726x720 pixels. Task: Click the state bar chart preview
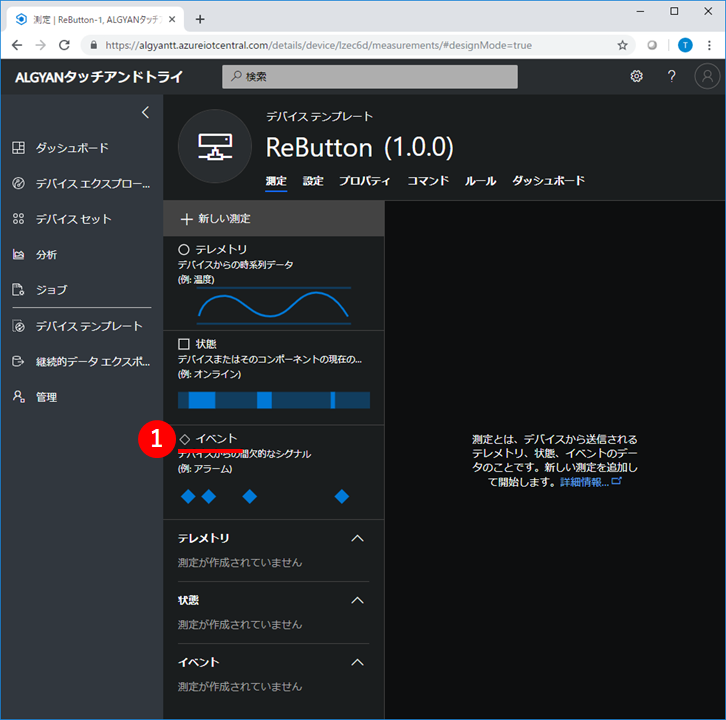[274, 400]
